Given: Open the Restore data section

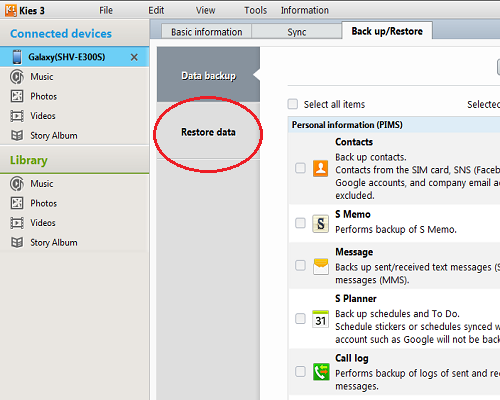Looking at the screenshot, I should (x=208, y=132).
